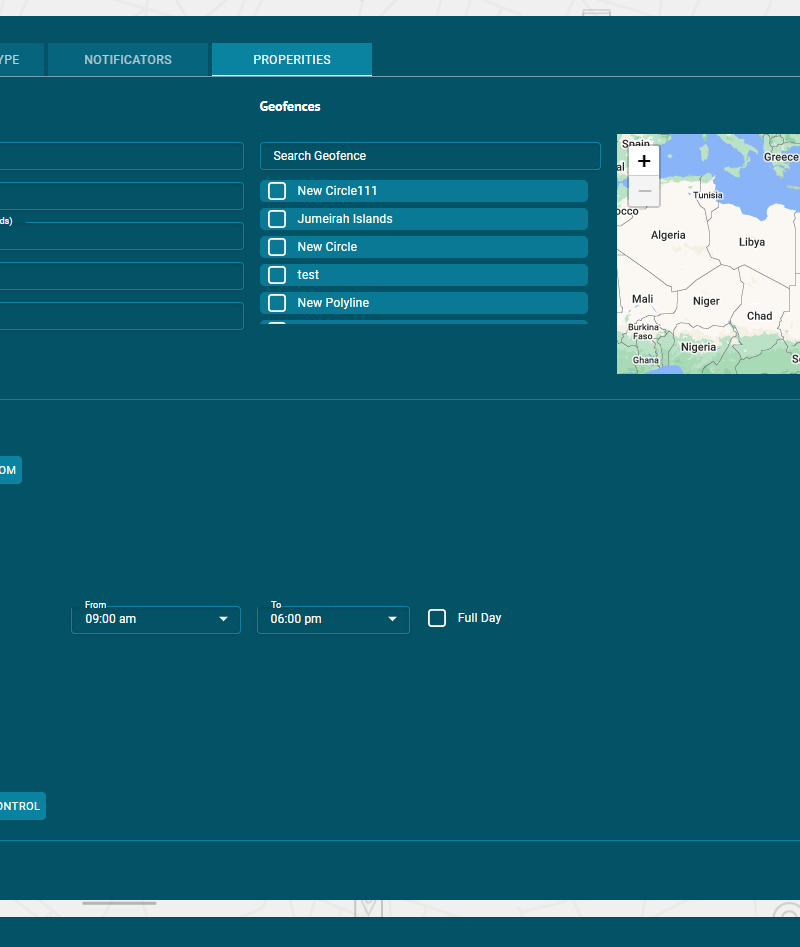The image size is (800, 947).
Task: Click the Jumeirah Islands label
Action: tap(345, 219)
